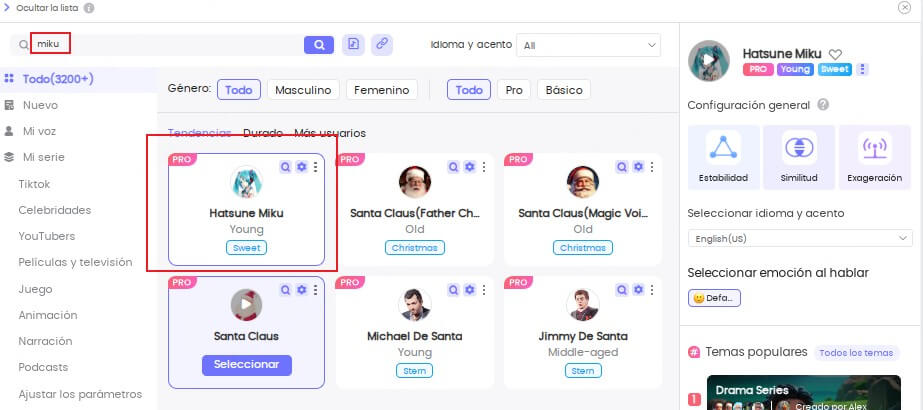
Task: Click the Estabilidad setting icon
Action: (x=723, y=148)
